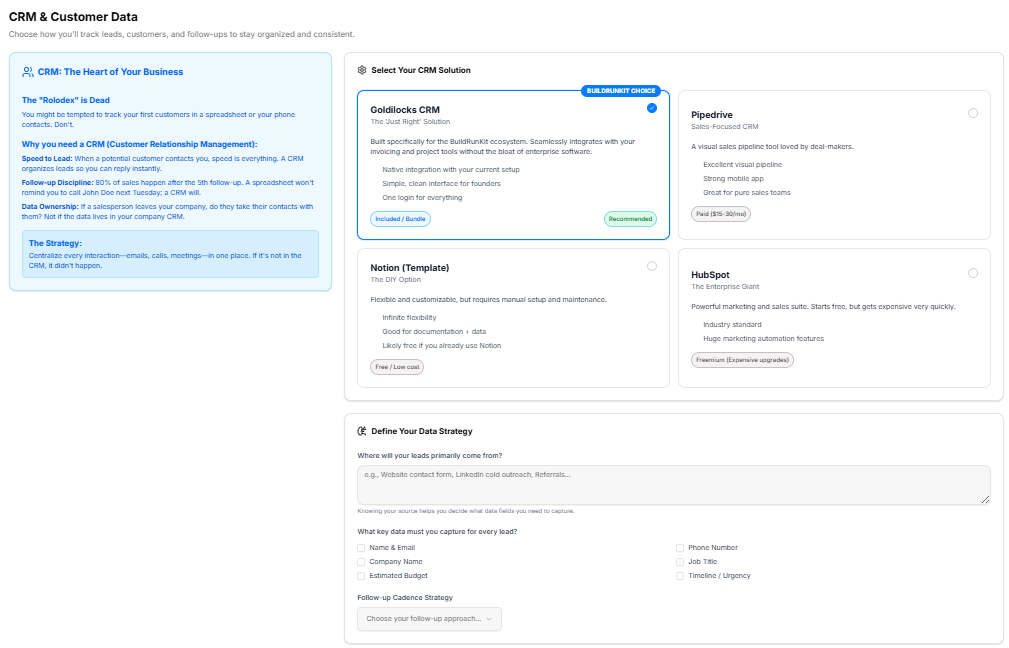
Task: Click 'Infinite flexibility' feature text
Action: click(x=409, y=318)
